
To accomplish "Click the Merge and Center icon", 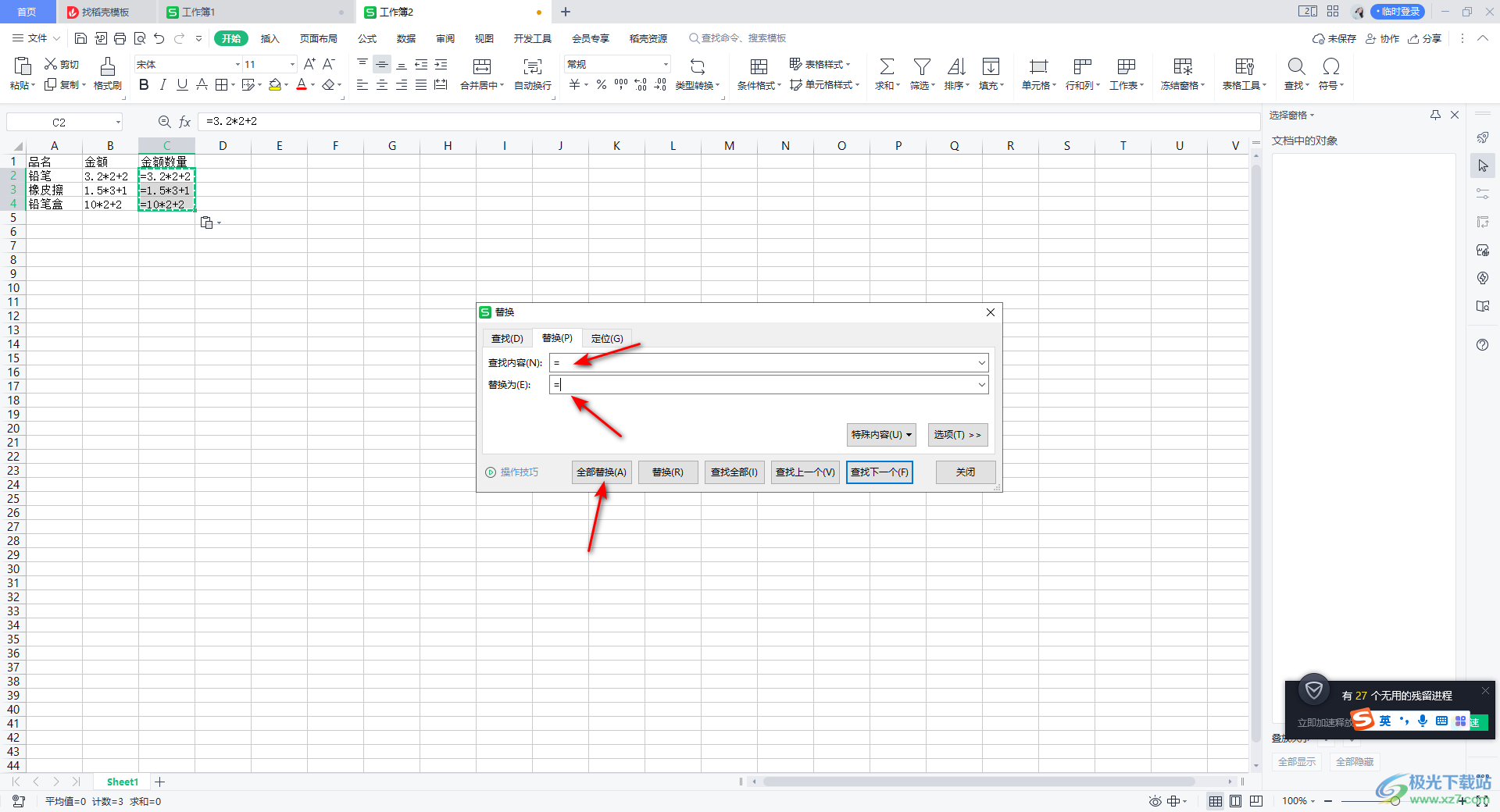I will (x=482, y=66).
